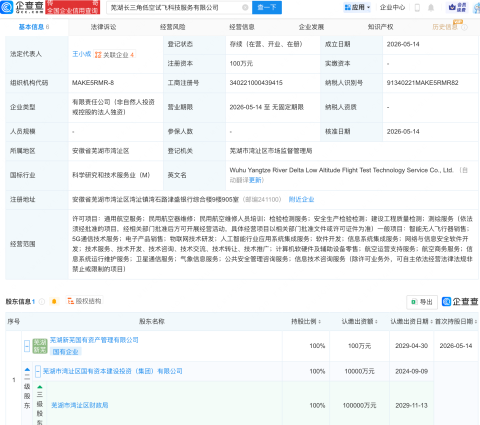Click the 会员 crown membership icon
This screenshot has height=425, width=480.
(457, 7)
